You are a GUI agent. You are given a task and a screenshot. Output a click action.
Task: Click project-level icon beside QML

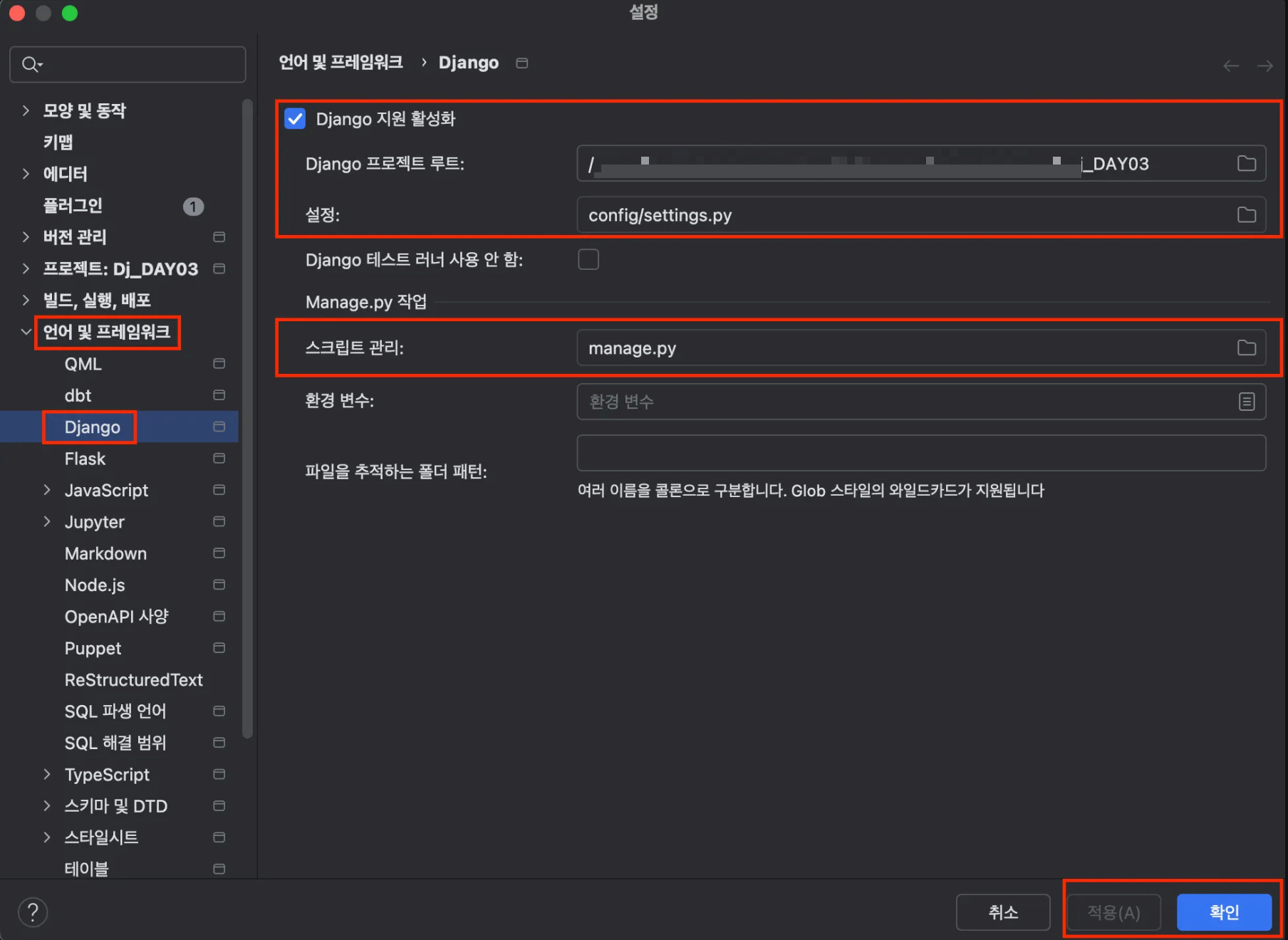219,364
